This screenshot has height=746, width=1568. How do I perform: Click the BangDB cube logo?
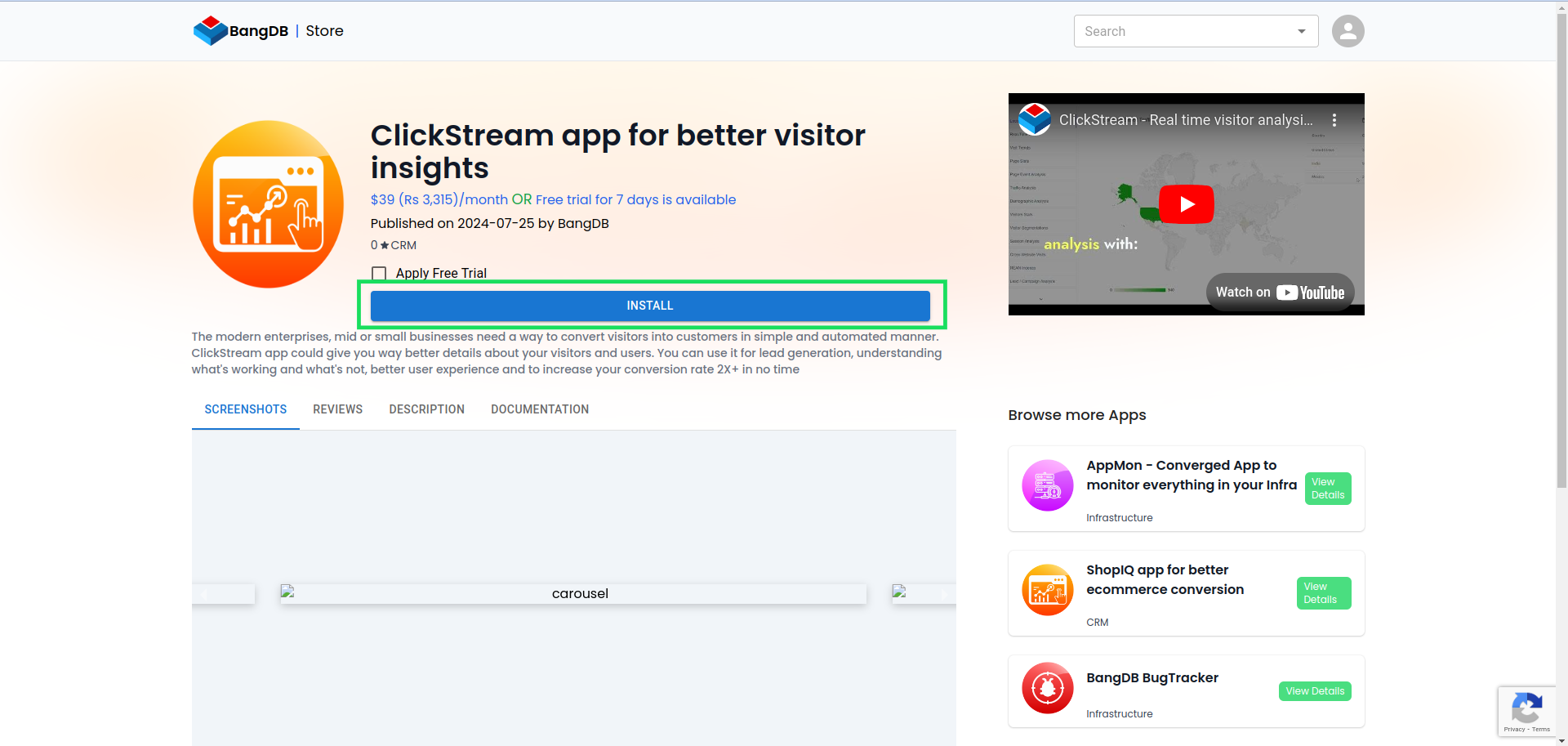tap(210, 31)
